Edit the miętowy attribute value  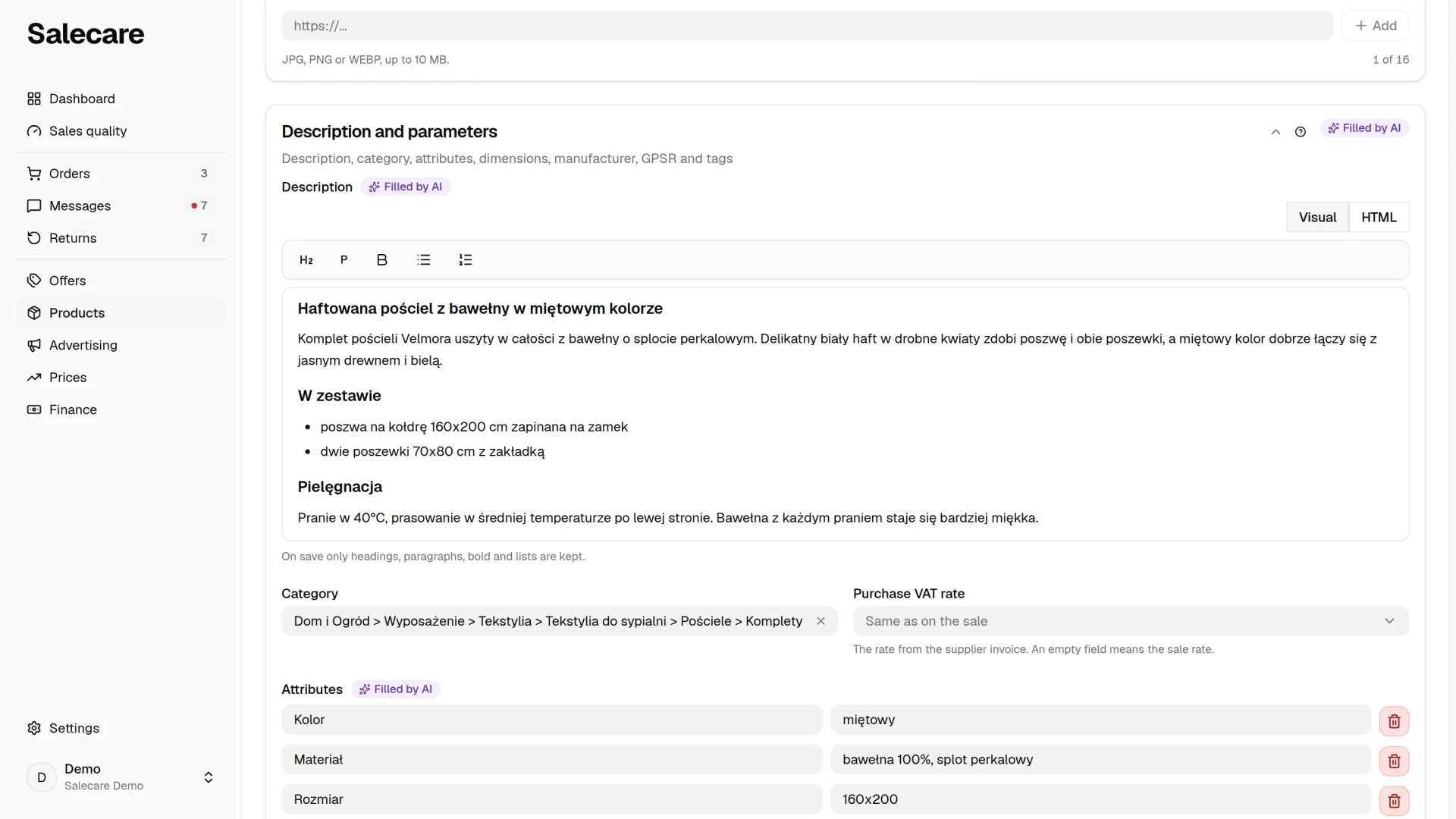pyautogui.click(x=1100, y=720)
